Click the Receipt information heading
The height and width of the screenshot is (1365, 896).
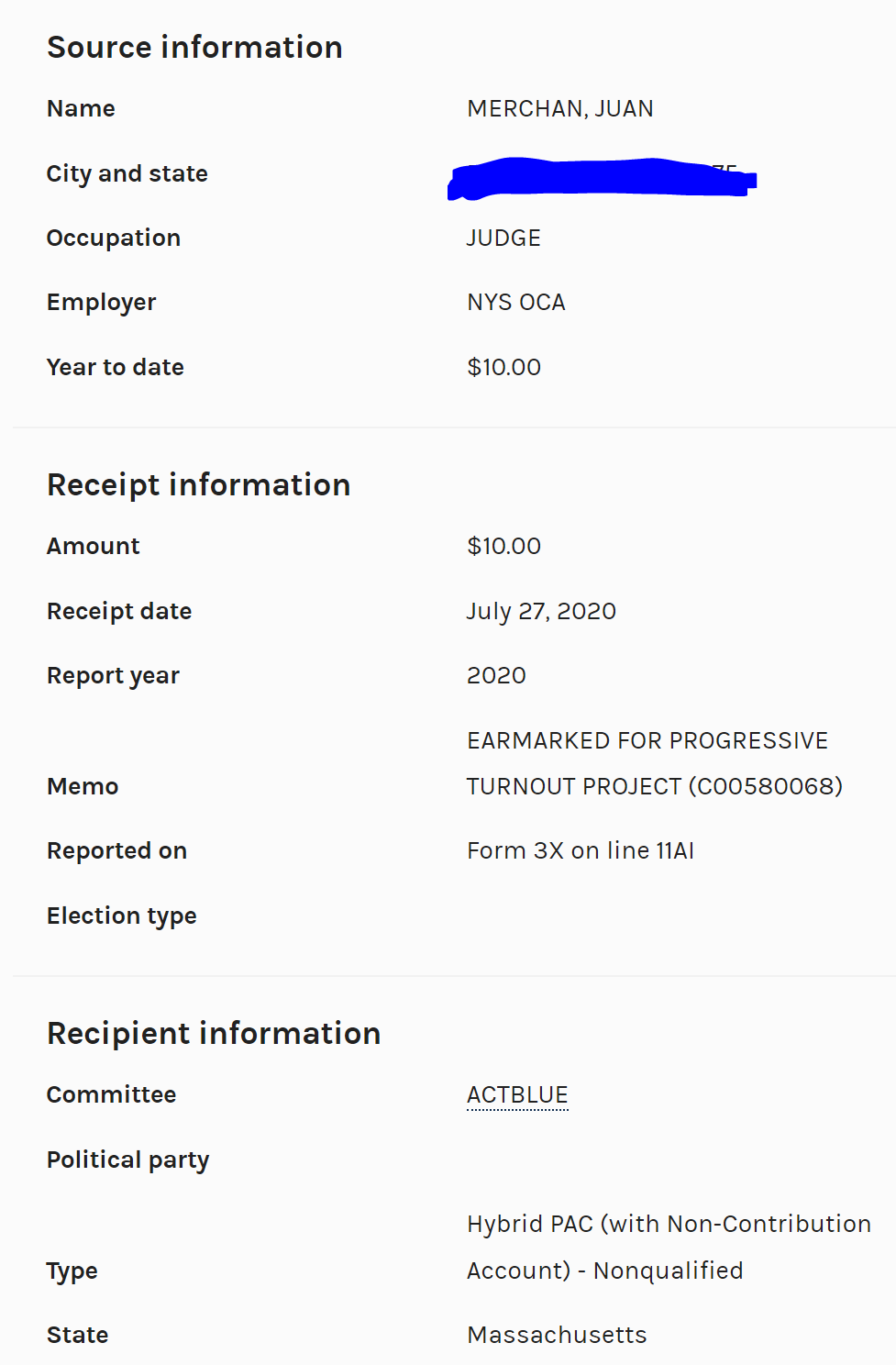(198, 485)
